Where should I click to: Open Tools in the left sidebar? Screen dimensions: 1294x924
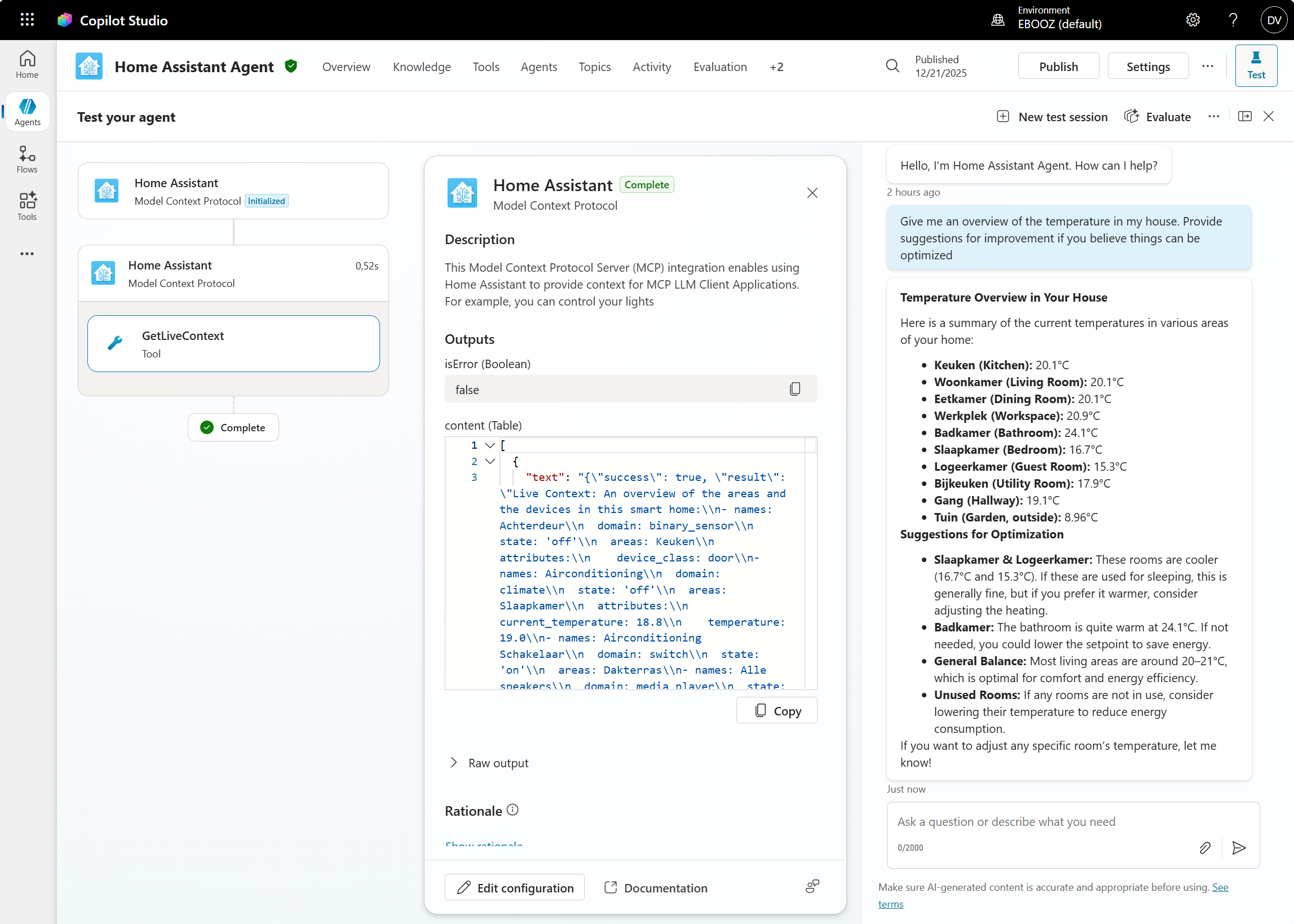coord(27,206)
